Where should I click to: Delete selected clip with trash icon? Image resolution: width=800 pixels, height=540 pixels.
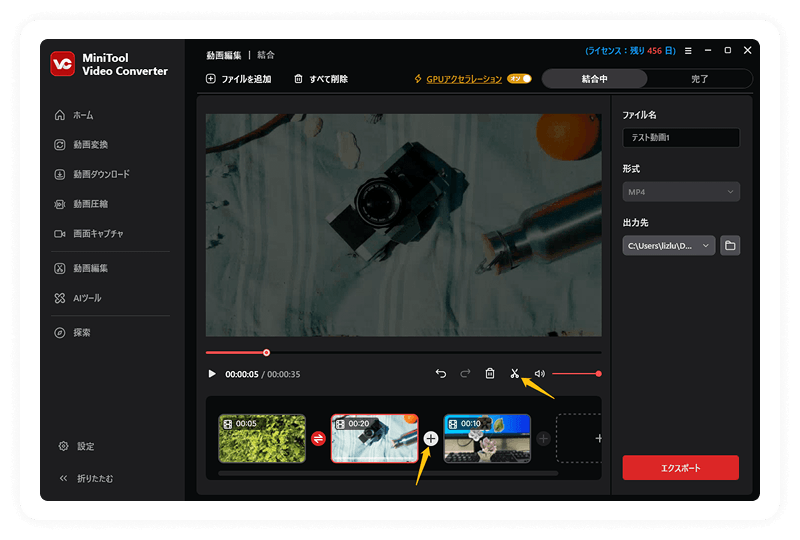click(x=490, y=374)
